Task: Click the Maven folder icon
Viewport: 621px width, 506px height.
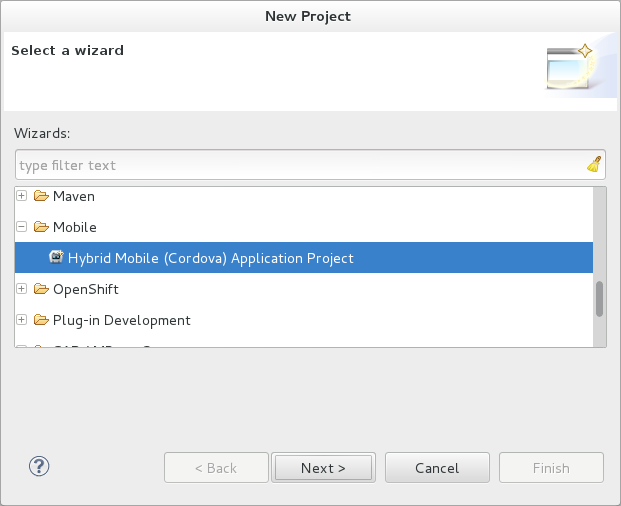Action: [x=41, y=196]
